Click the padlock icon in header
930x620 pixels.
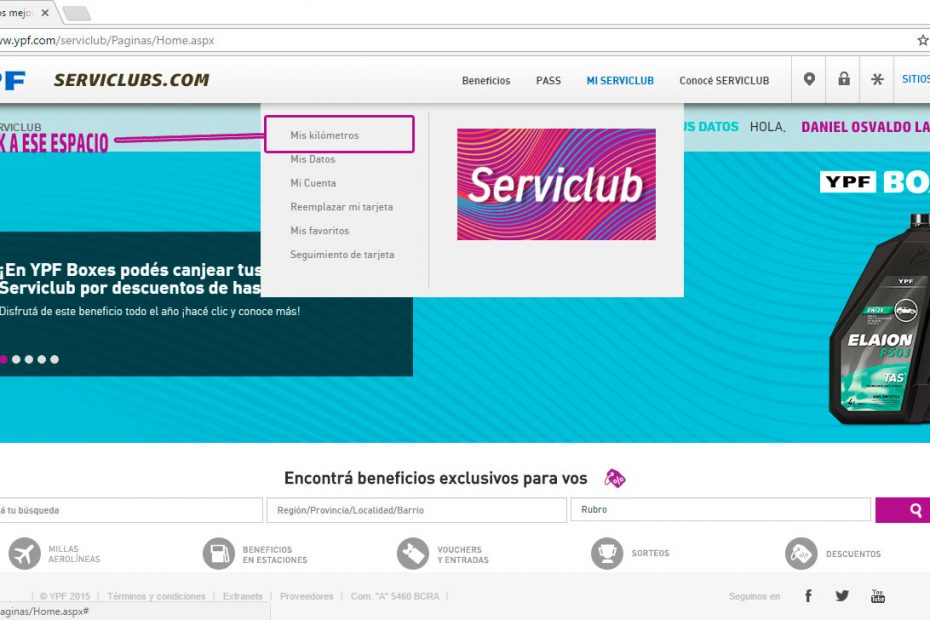tap(843, 78)
